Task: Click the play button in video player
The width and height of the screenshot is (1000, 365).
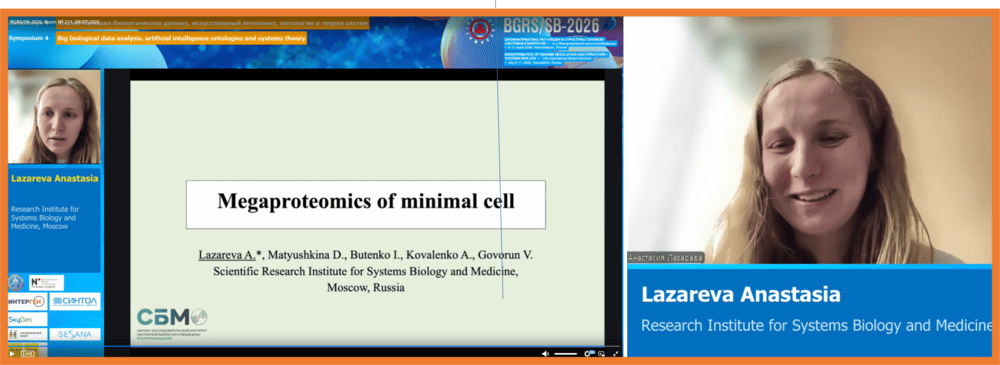Action: point(11,354)
